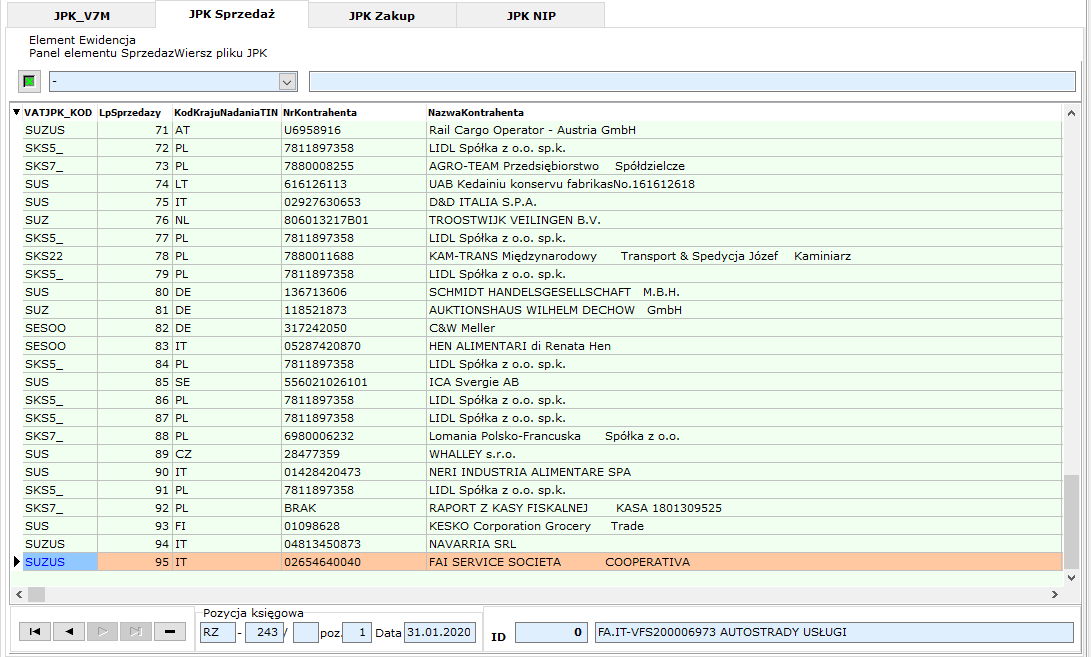Click NrKontrahenta cell 556021026101
Viewport: 1091px width, 657px height.
(x=353, y=382)
